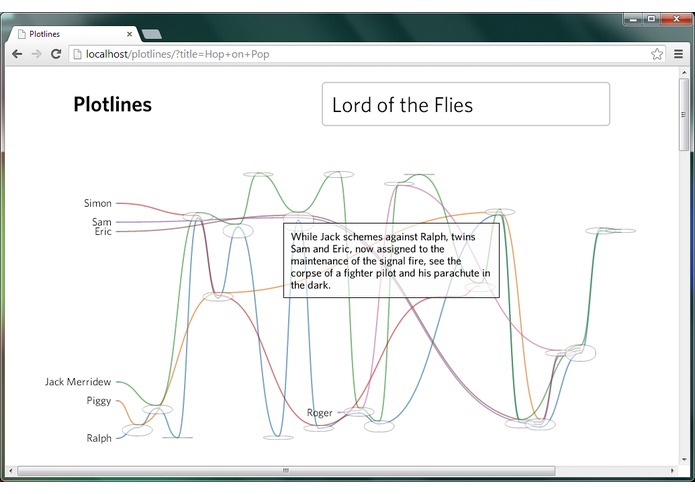Screen dimensions: 695x494
Task: Click the page file icon in the address bar
Action: pos(78,54)
